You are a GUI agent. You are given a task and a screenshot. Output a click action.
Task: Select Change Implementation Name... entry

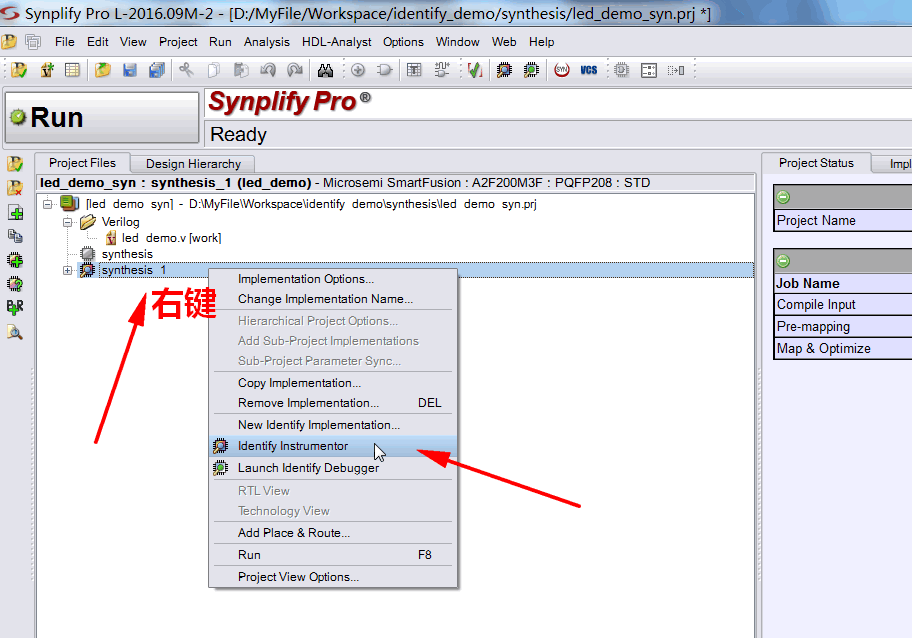pyautogui.click(x=333, y=299)
